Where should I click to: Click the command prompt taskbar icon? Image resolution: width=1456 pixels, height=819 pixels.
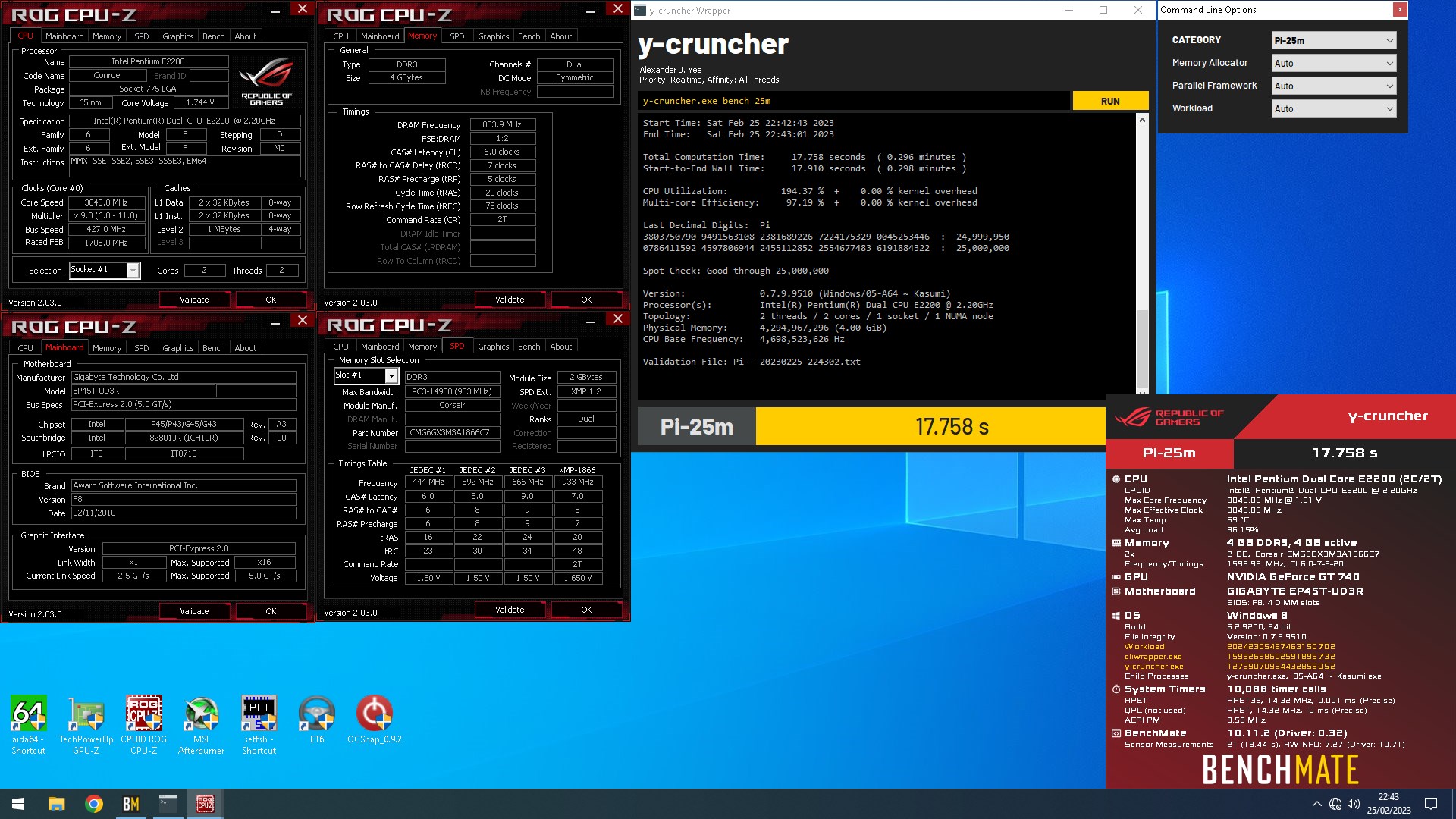tap(168, 804)
